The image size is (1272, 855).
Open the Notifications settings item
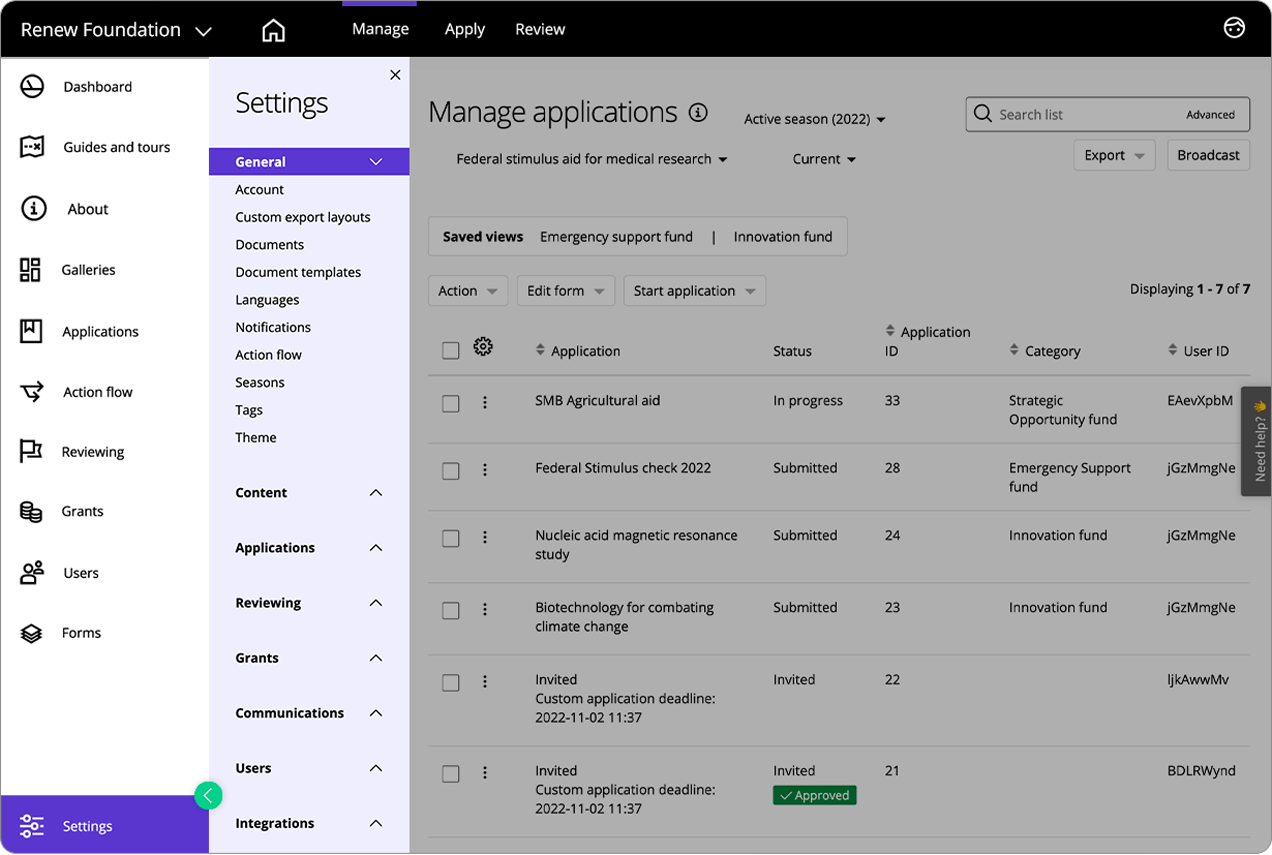(272, 327)
